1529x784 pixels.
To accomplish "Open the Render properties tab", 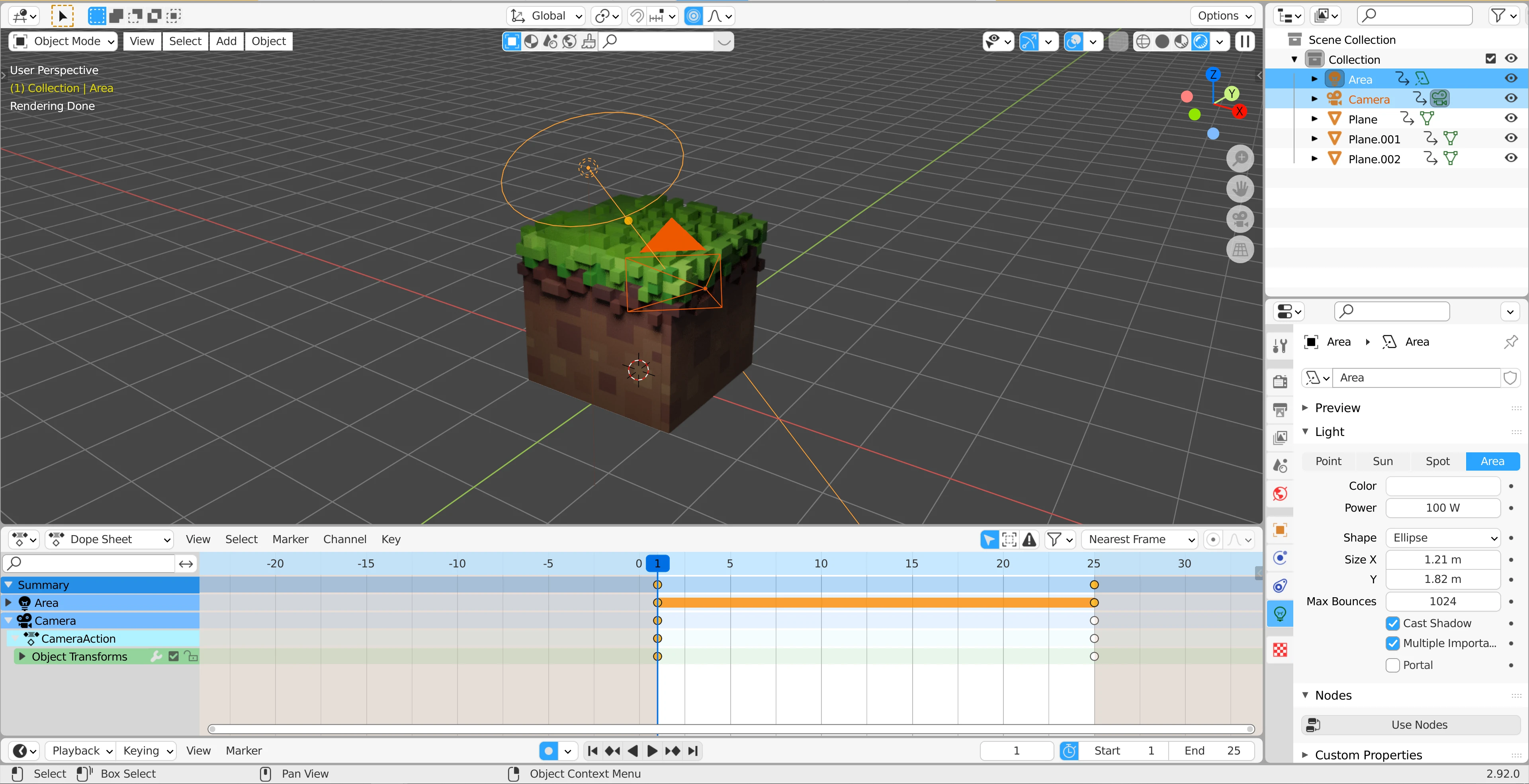I will [x=1280, y=381].
